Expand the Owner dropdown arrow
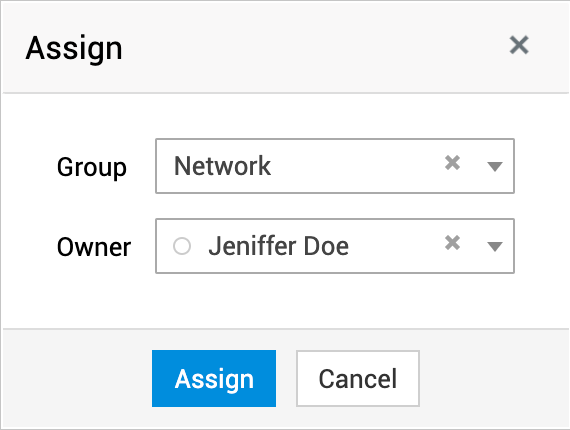 pos(495,246)
